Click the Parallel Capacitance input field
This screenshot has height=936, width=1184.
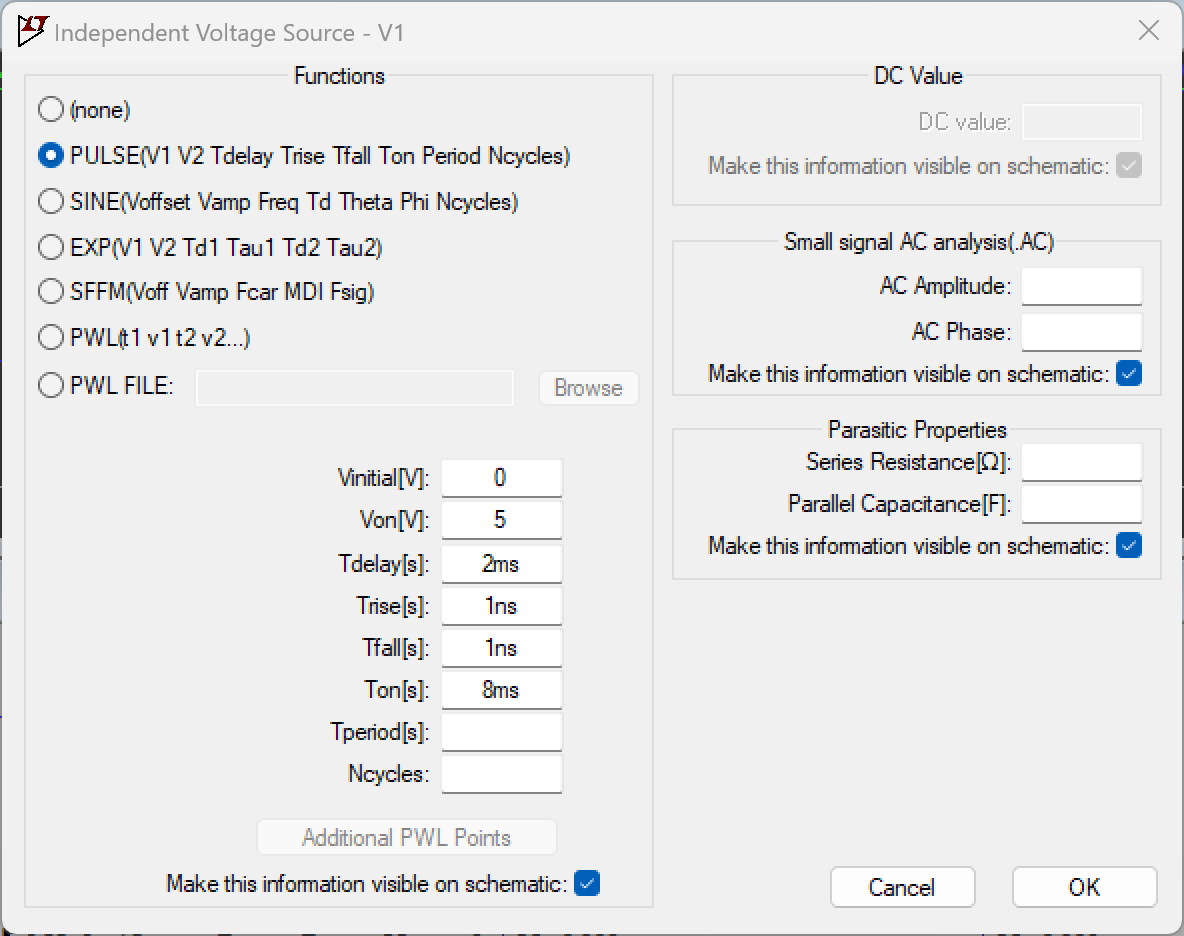[x=1081, y=504]
